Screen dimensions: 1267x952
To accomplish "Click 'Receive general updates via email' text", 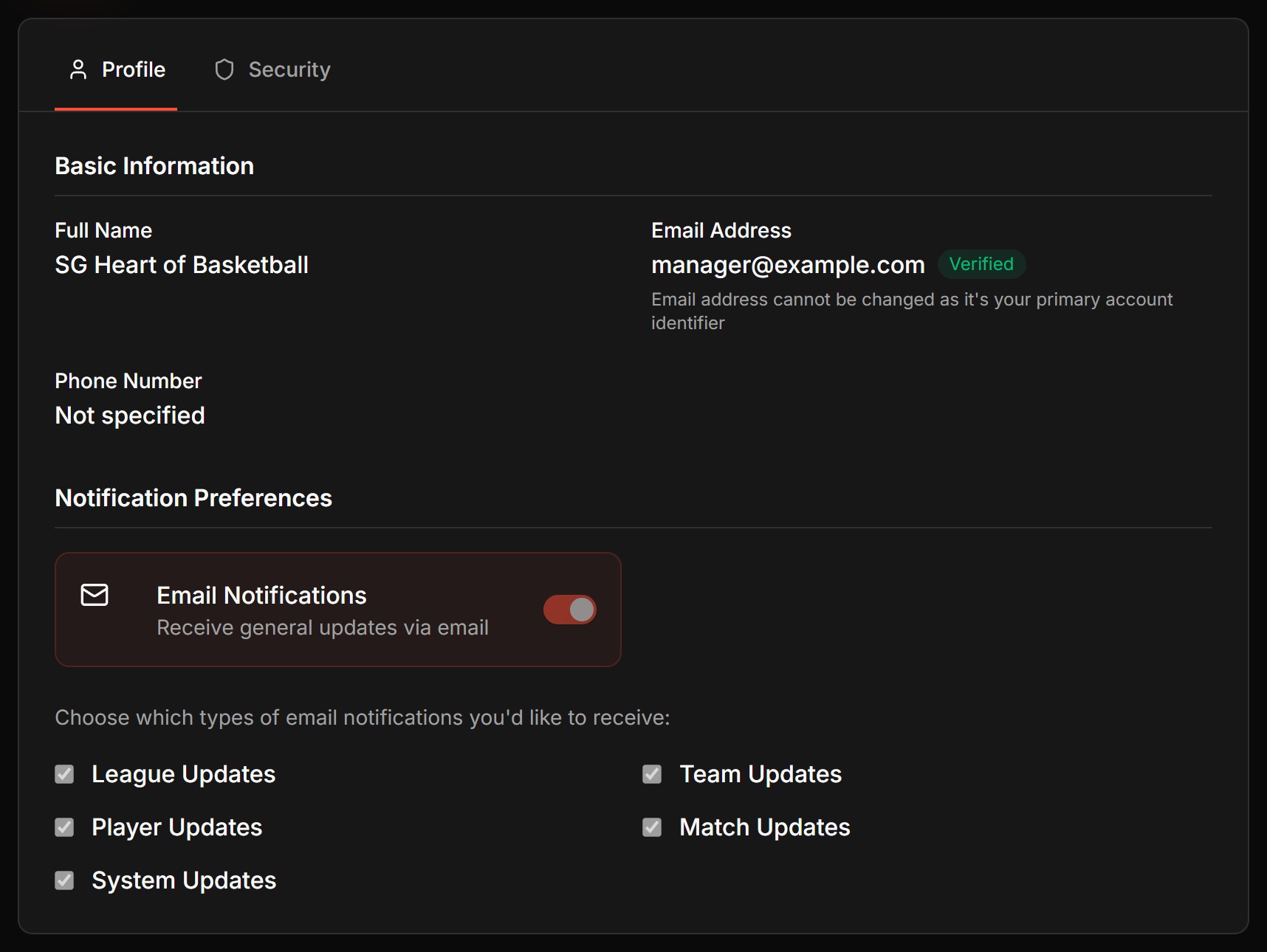I will 323,627.
